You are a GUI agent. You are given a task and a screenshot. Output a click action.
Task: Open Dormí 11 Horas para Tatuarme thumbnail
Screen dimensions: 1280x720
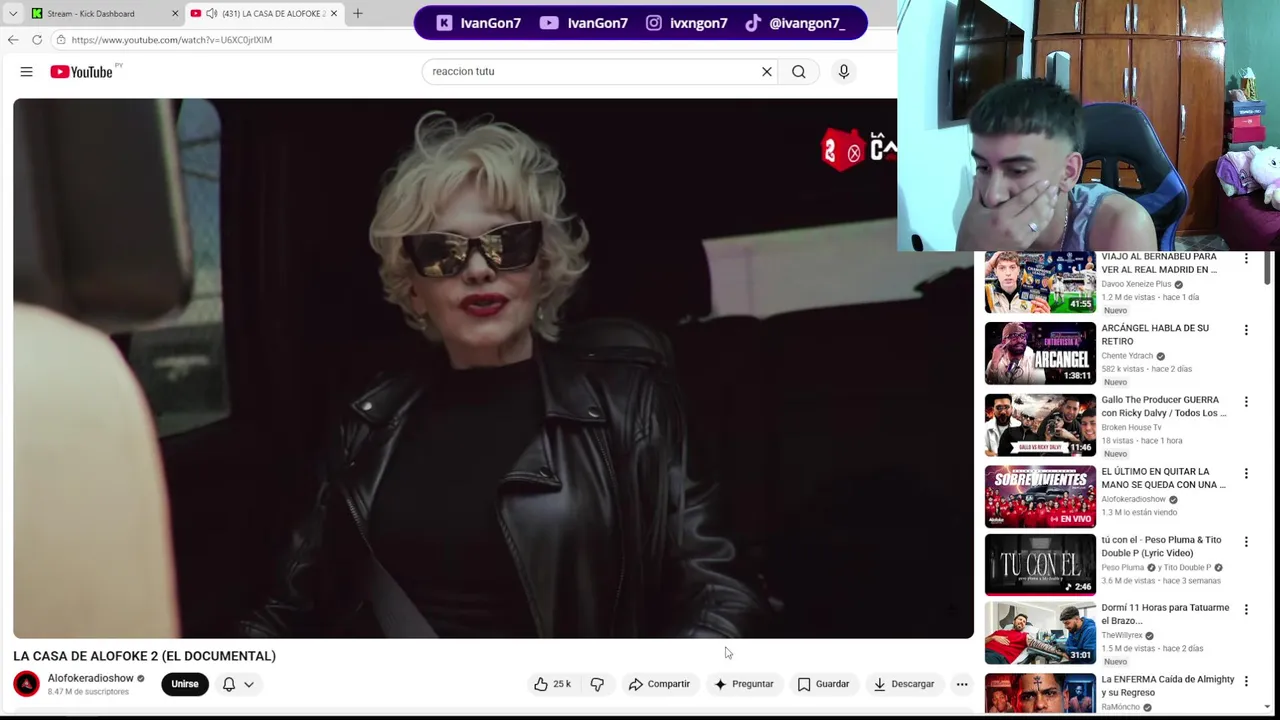pos(1040,633)
